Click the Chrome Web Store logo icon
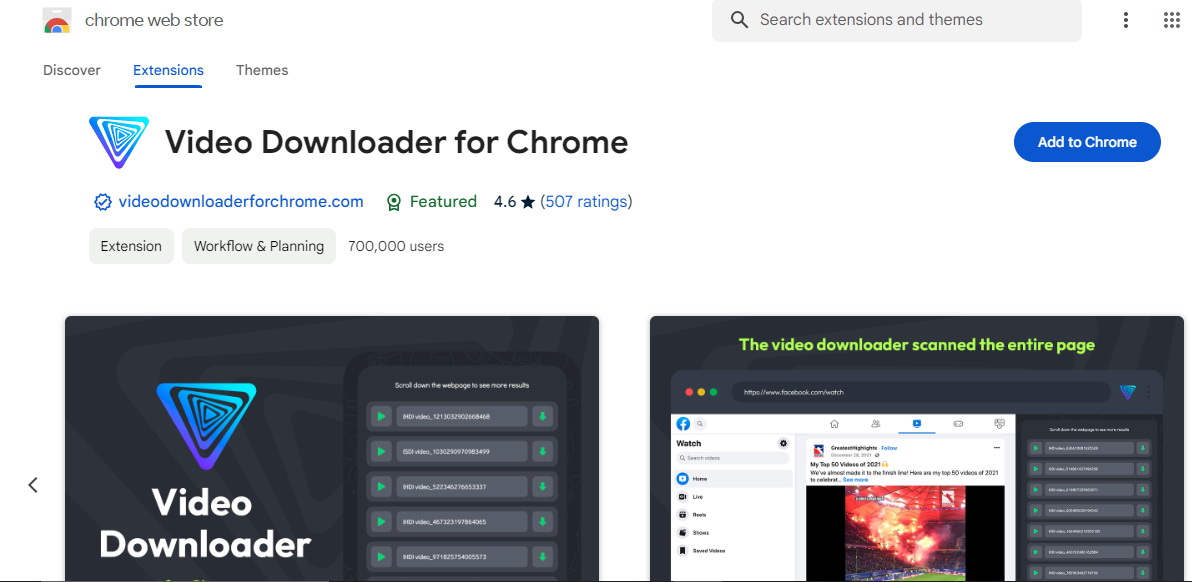The height and width of the screenshot is (582, 1192). tap(57, 21)
